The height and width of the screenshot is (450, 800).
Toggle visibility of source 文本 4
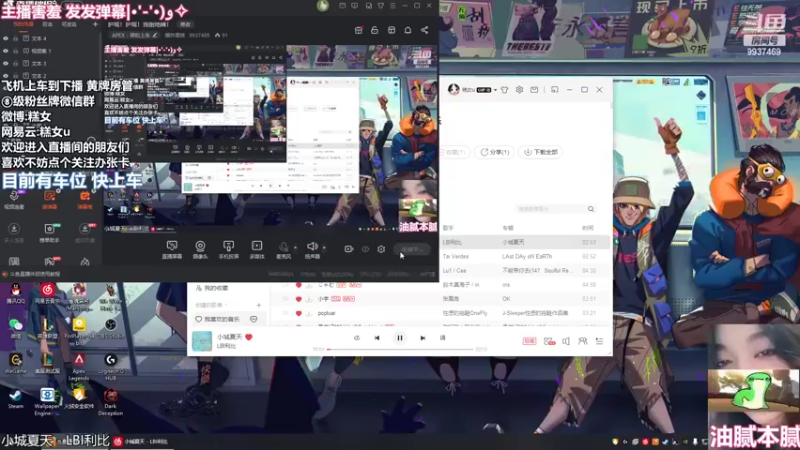click(x=6, y=38)
